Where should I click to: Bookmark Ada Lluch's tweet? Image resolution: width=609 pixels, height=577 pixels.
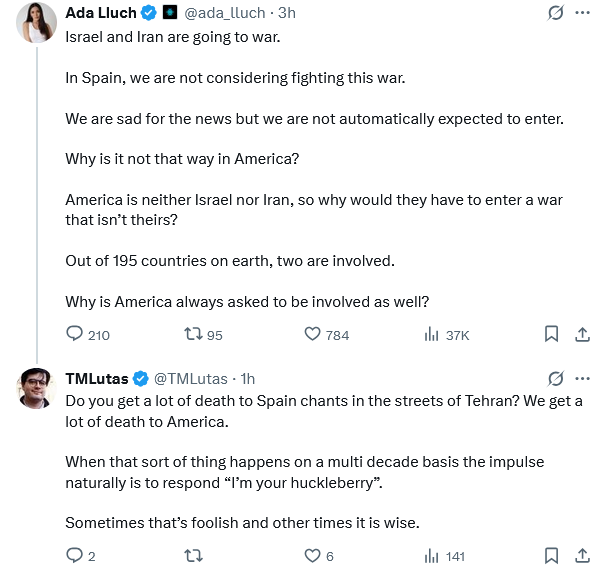point(551,335)
